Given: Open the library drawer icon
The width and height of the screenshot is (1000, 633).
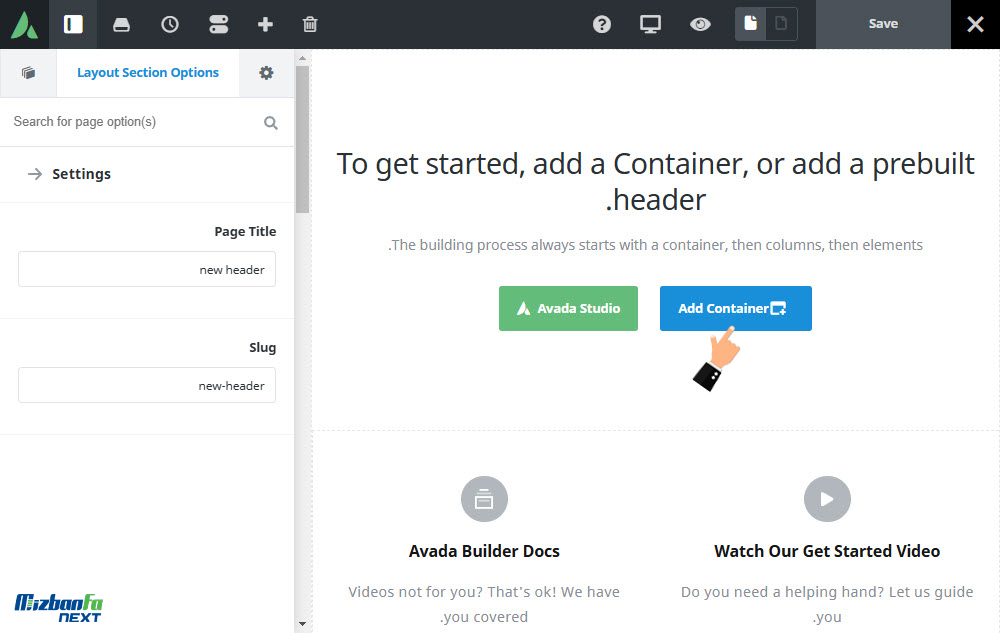Looking at the screenshot, I should coord(121,24).
